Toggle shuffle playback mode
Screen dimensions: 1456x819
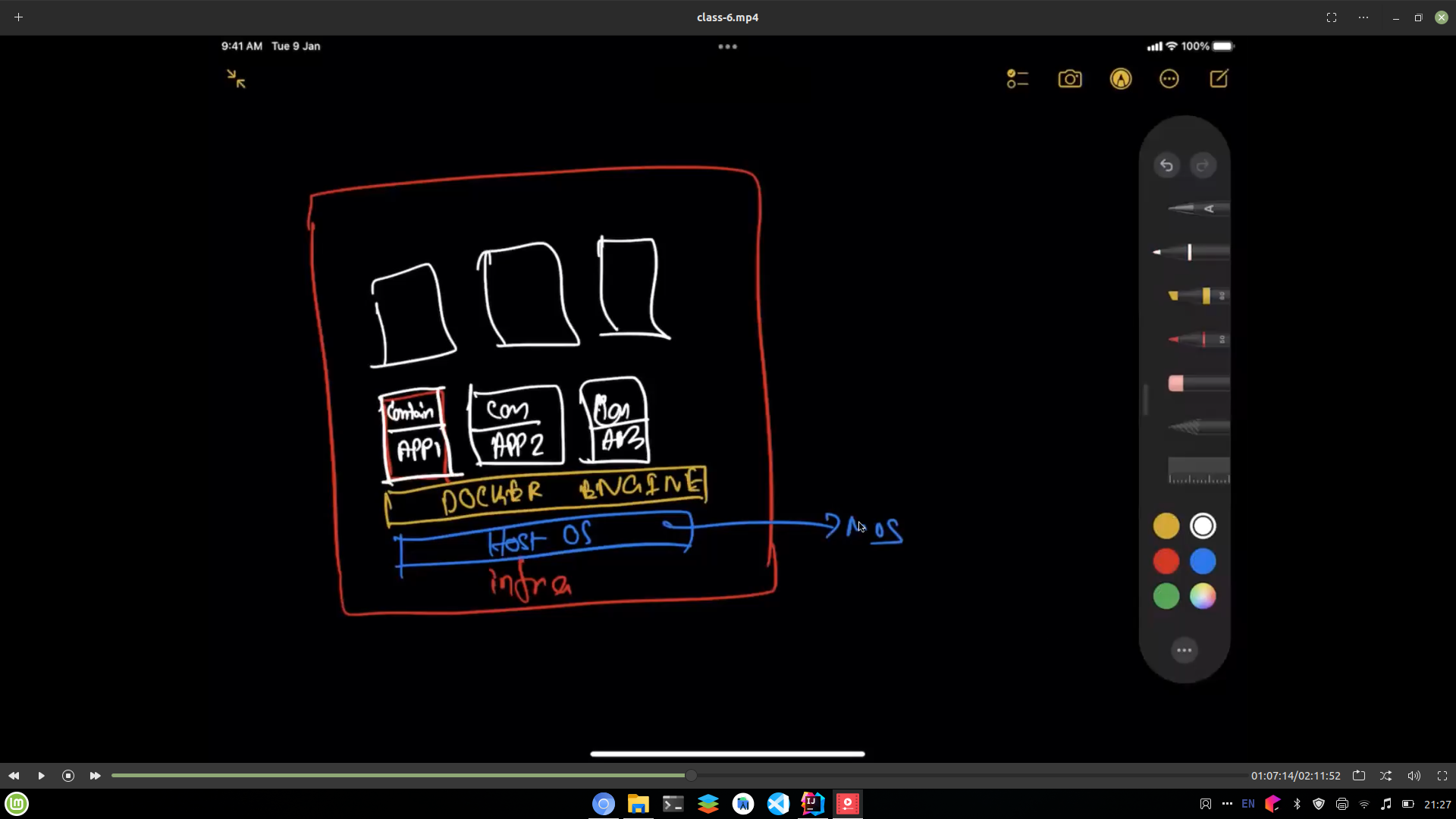(1385, 776)
